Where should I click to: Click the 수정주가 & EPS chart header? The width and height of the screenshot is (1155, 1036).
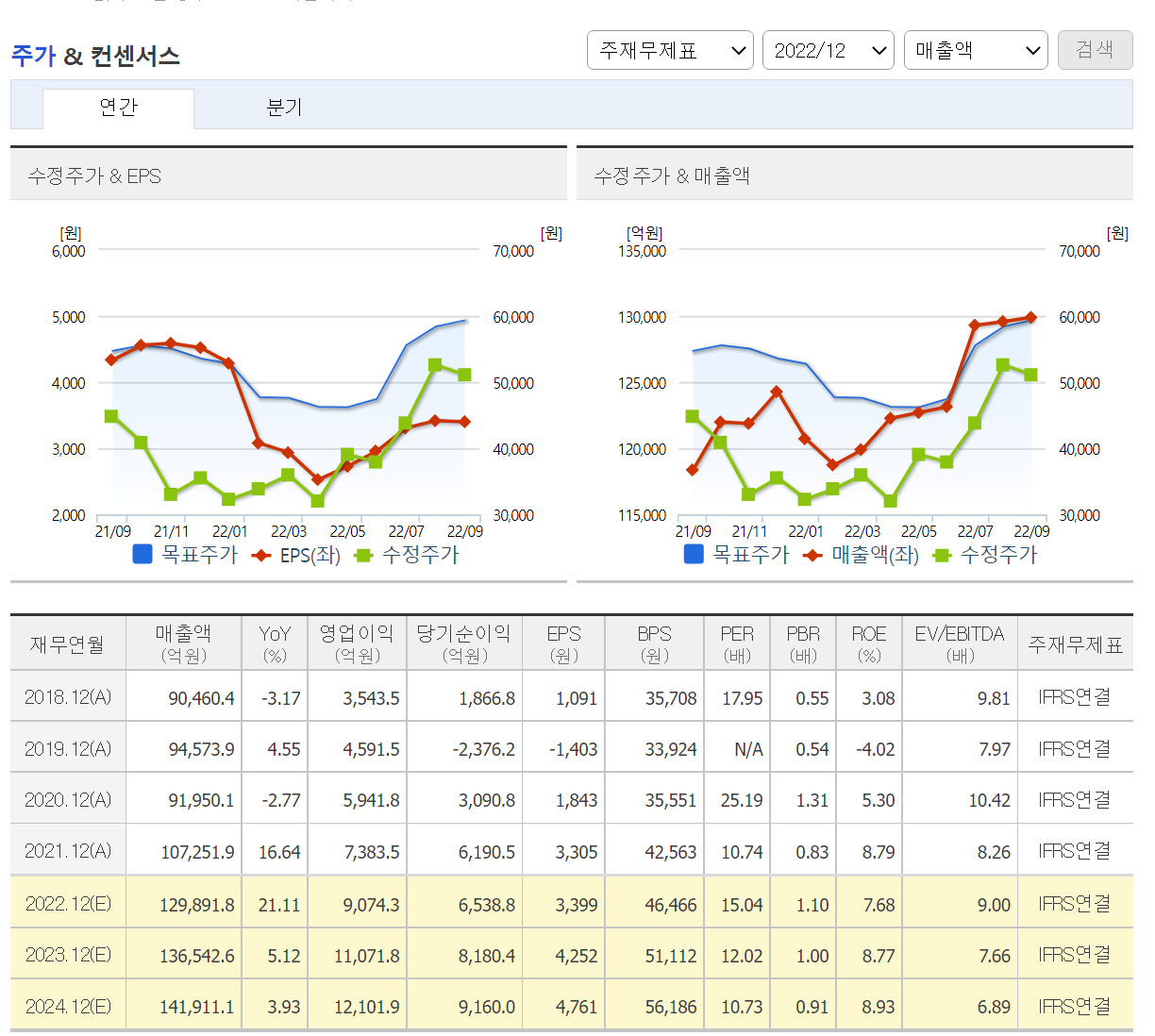click(289, 175)
